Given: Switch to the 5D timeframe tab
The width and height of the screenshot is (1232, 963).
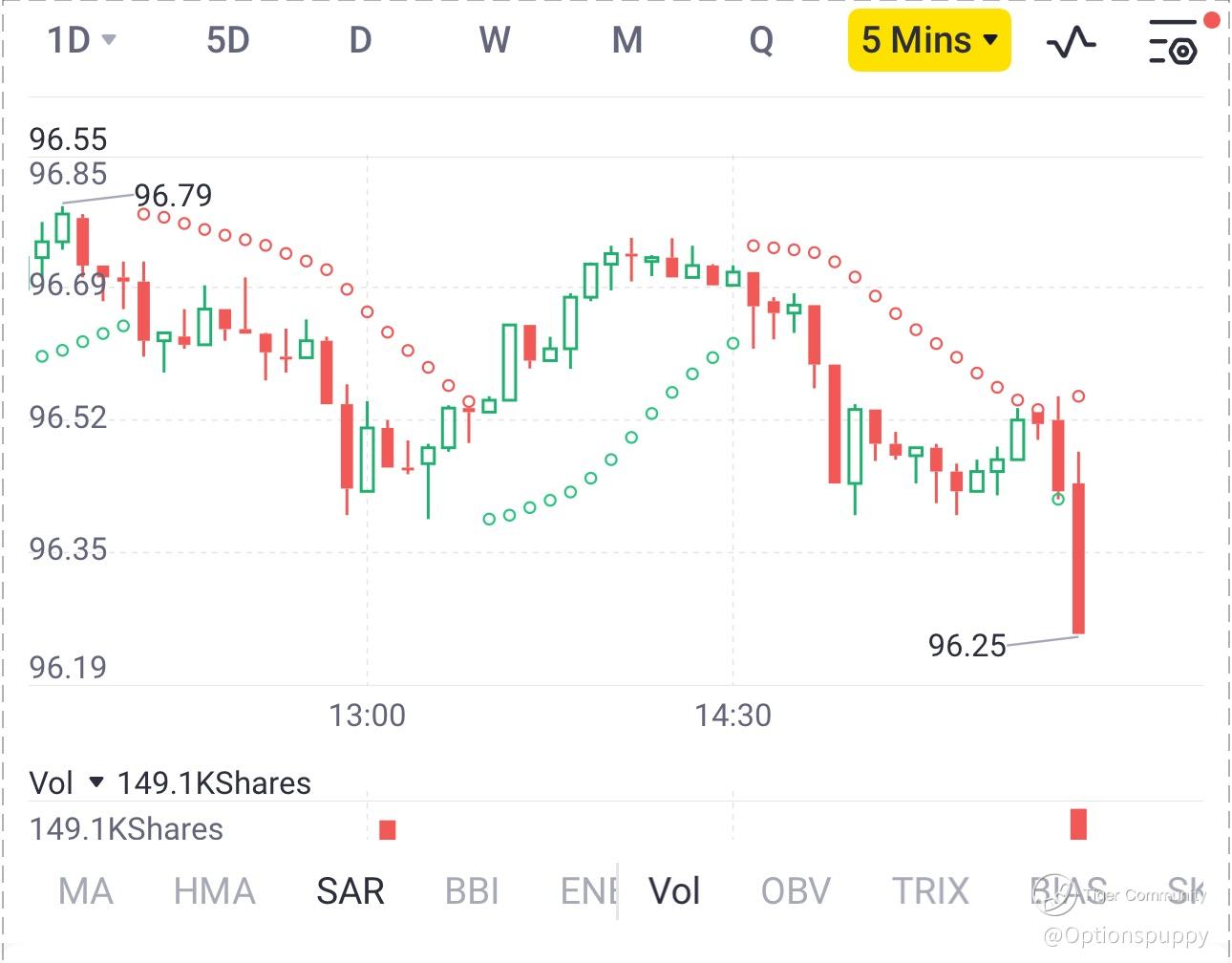Looking at the screenshot, I should coord(227,40).
